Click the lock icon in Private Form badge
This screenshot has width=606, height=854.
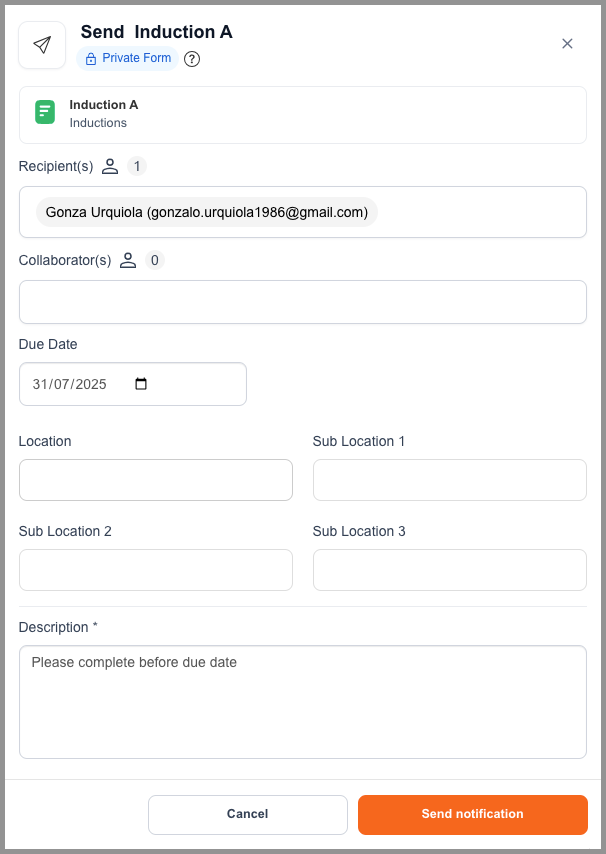pos(91,59)
